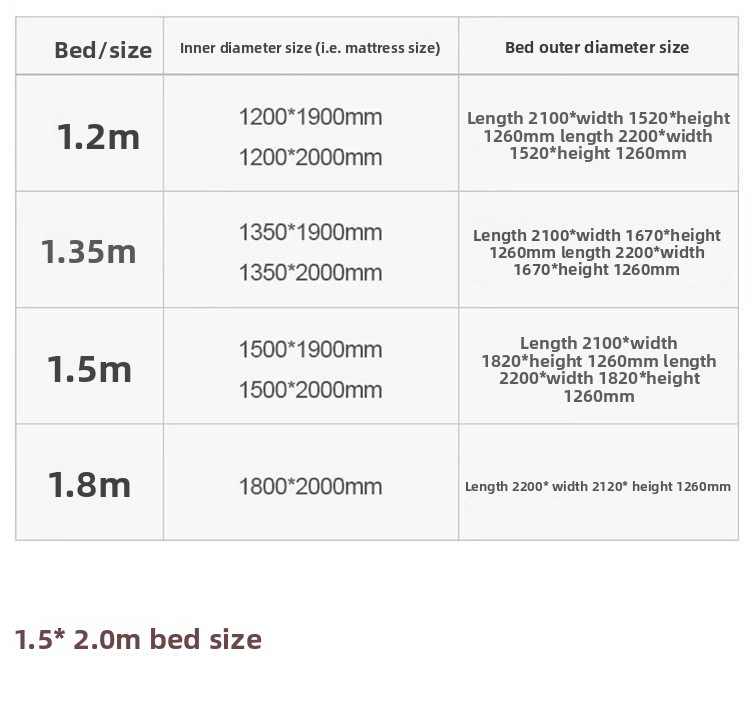Select the 1.2m bed size label

tap(98, 136)
